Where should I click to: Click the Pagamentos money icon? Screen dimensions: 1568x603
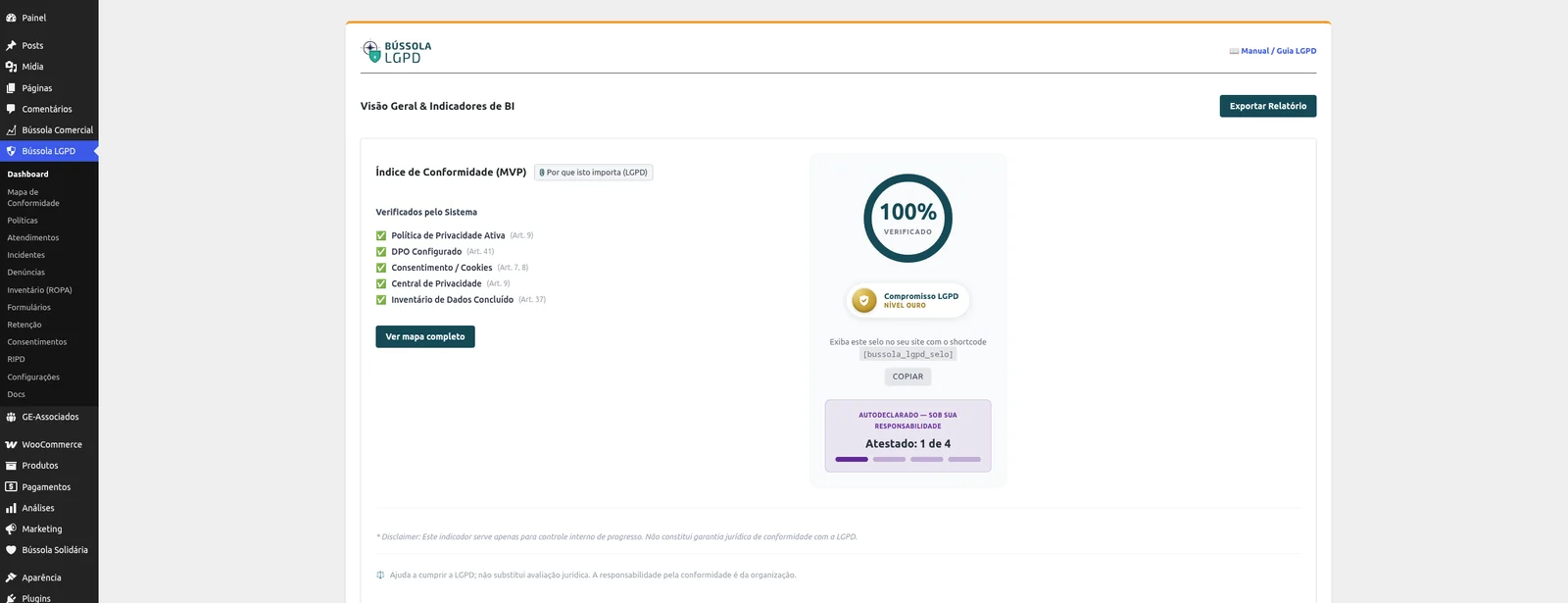click(11, 487)
